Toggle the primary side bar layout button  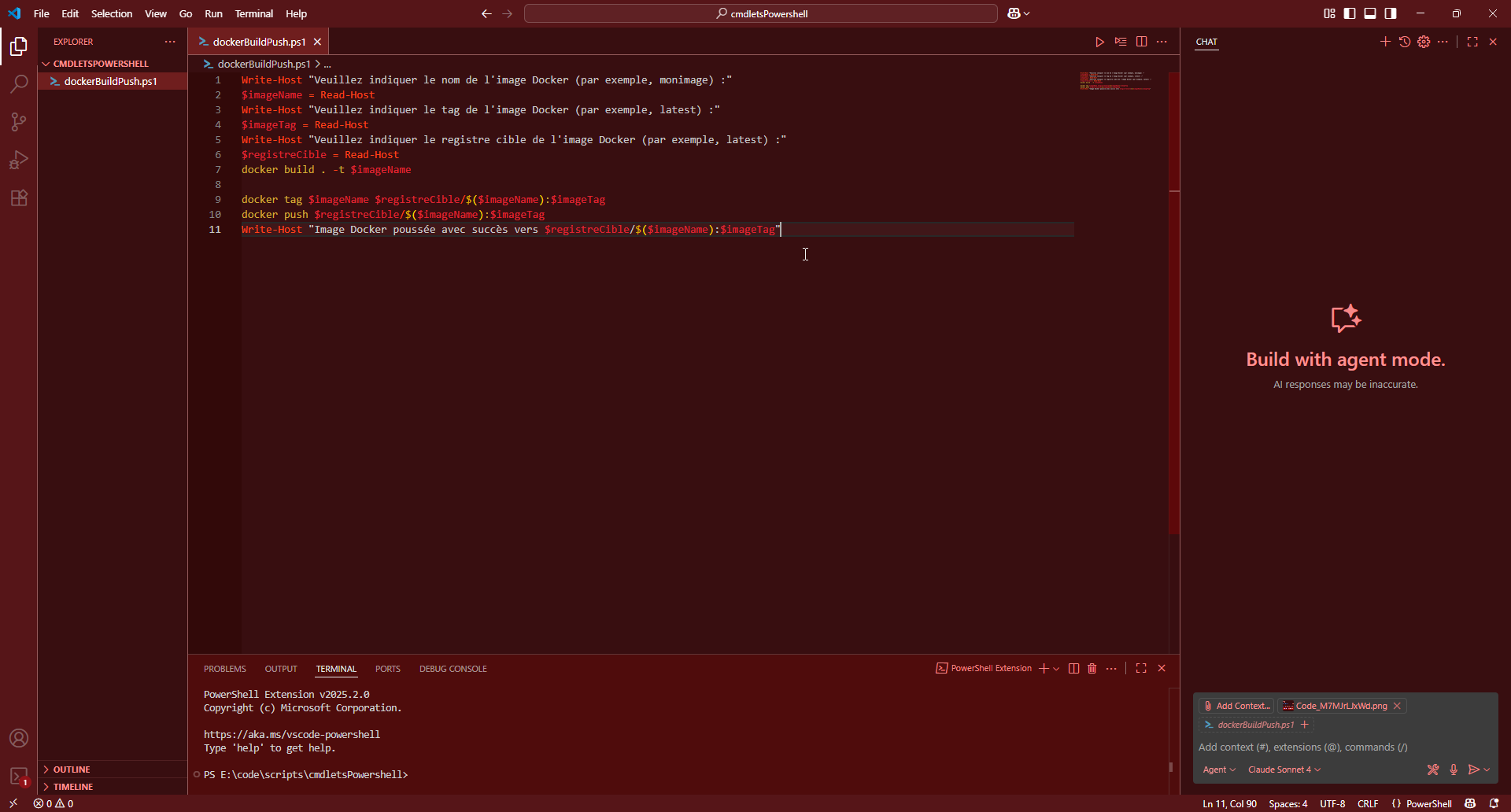1350,13
